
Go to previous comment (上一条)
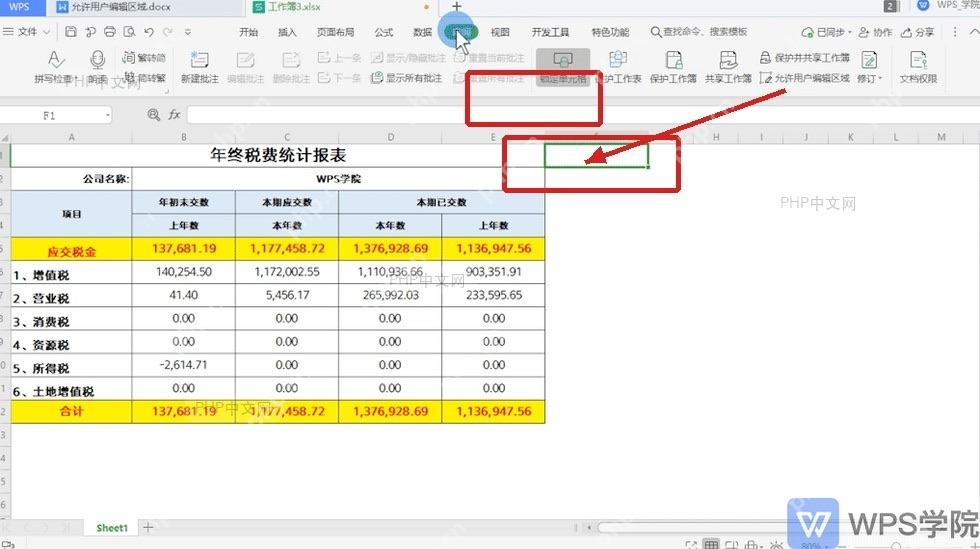(x=339, y=58)
